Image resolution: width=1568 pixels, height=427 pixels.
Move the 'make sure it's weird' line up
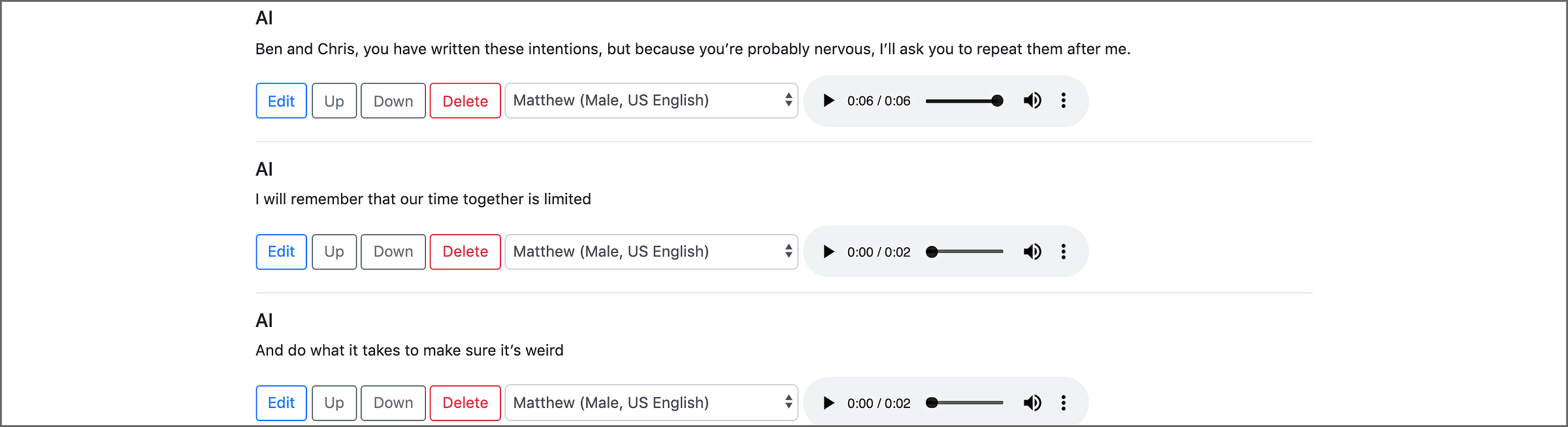coord(334,403)
